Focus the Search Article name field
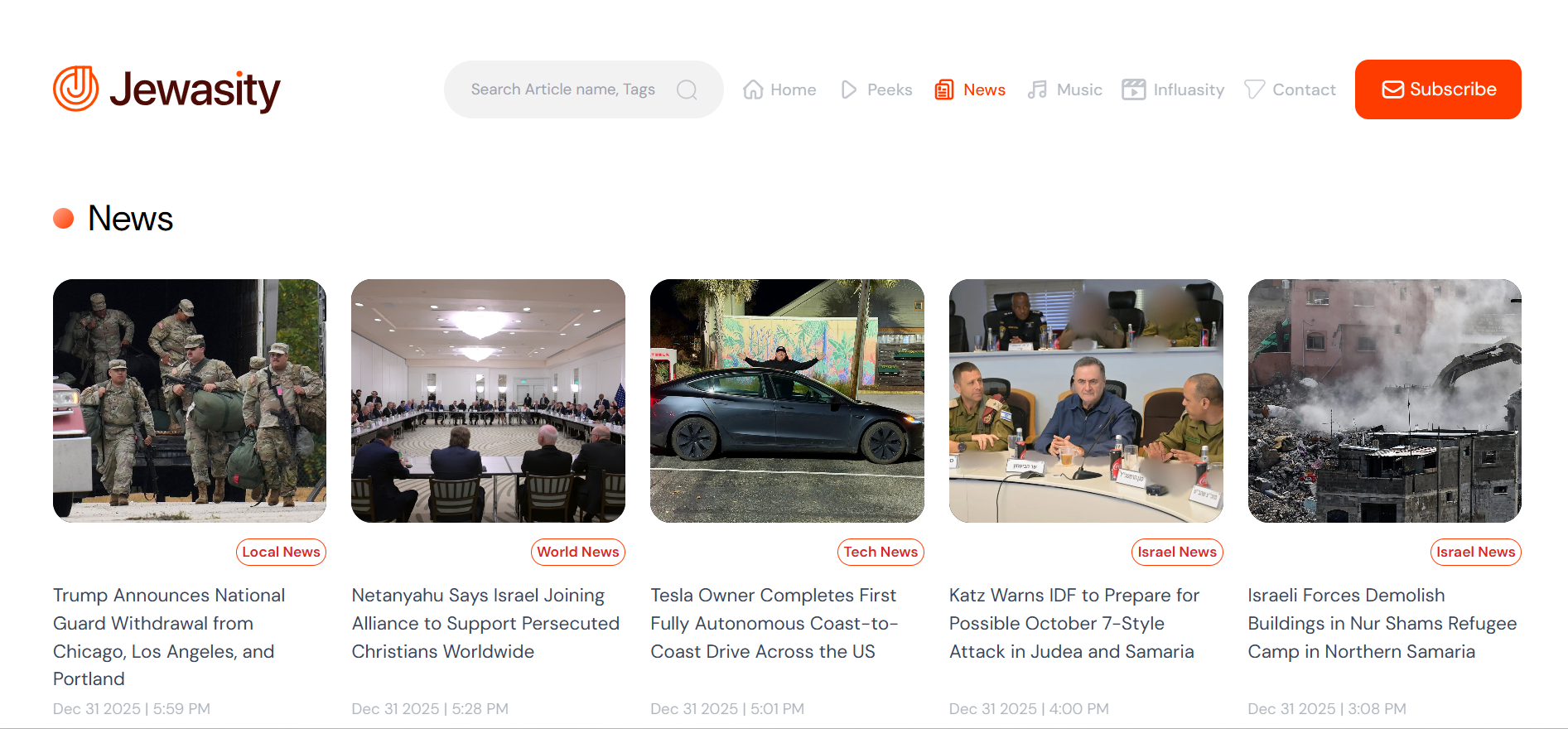The image size is (1568, 729). click(563, 89)
